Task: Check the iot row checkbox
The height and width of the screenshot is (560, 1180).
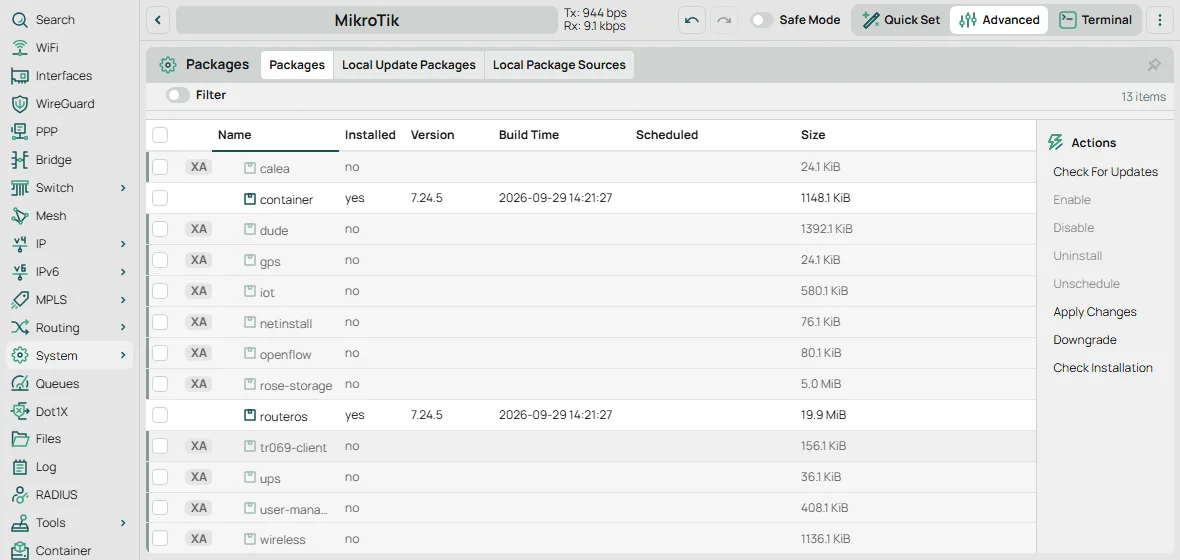Action: pyautogui.click(x=160, y=291)
